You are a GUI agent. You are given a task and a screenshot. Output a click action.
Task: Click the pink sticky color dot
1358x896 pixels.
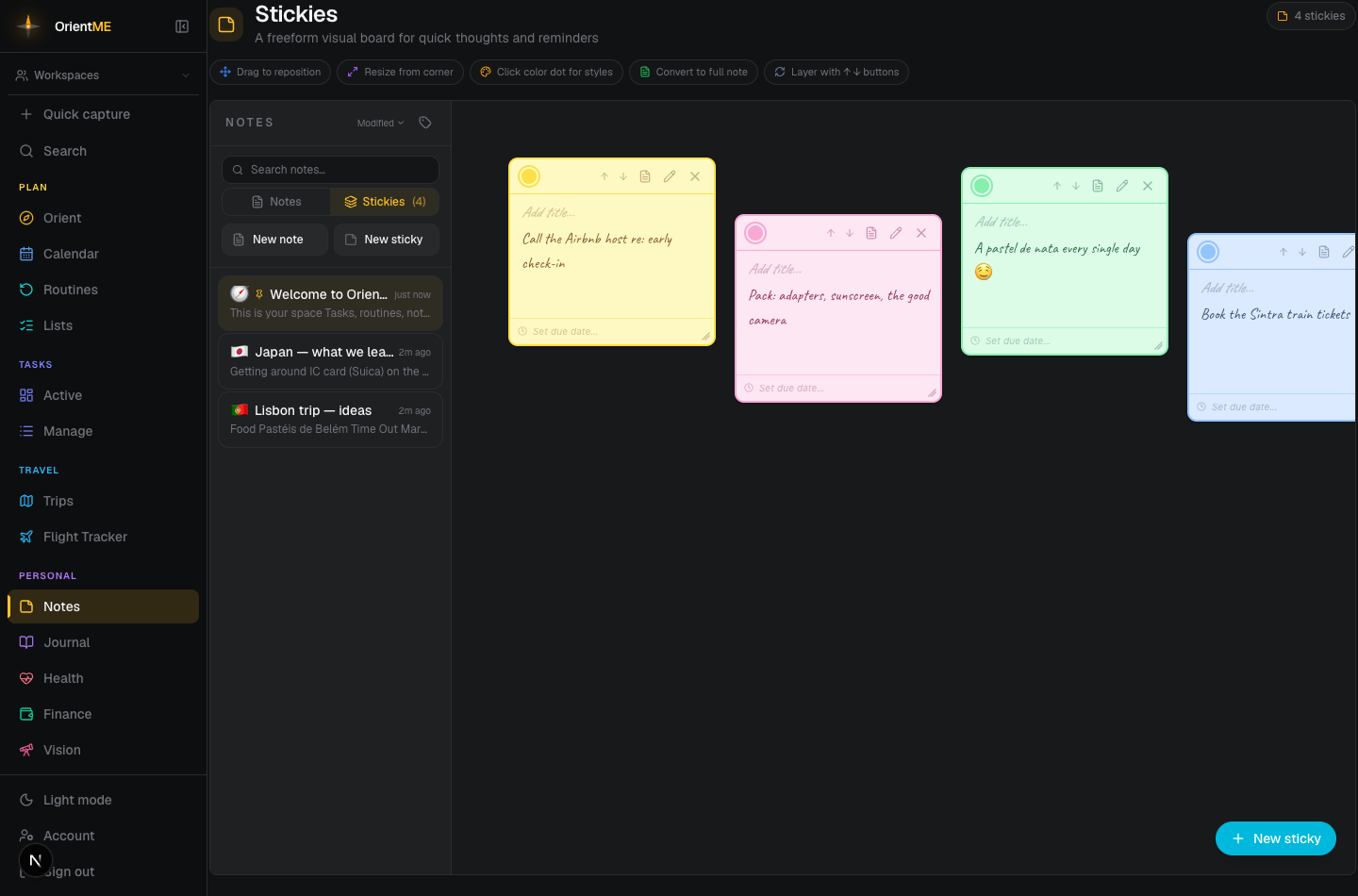tap(755, 233)
